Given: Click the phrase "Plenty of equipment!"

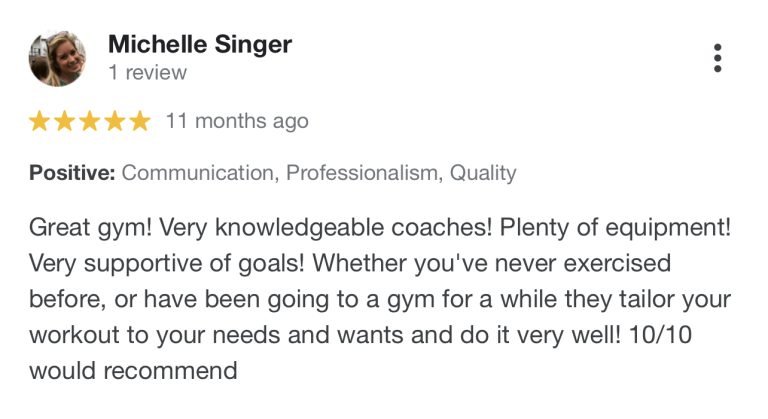Looking at the screenshot, I should (x=615, y=228).
